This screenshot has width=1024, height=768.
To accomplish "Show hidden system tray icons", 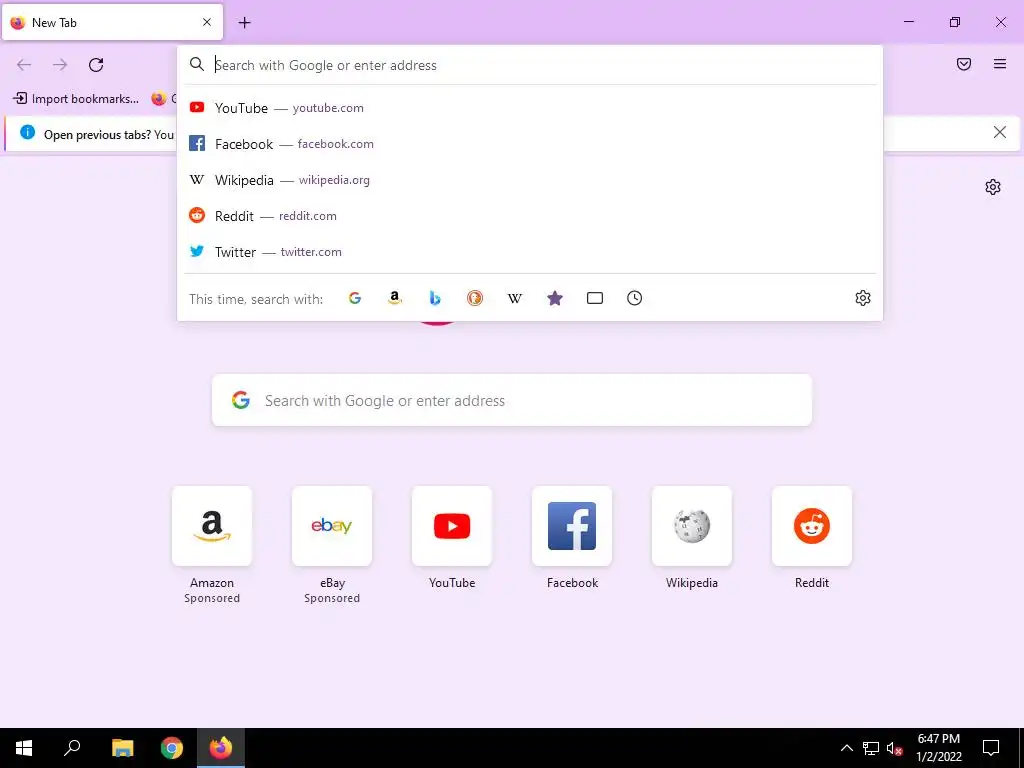I will pos(846,748).
